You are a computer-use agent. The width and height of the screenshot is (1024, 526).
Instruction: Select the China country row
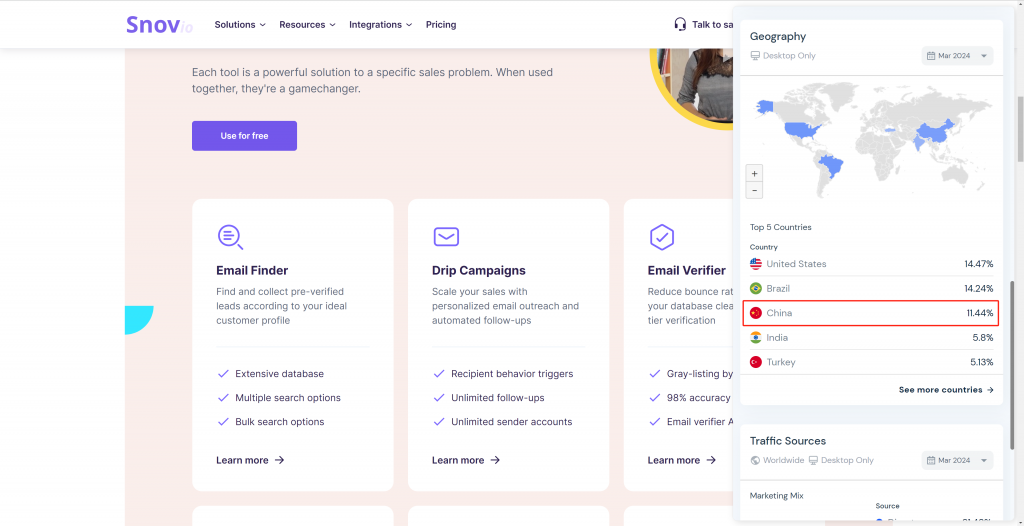point(871,313)
